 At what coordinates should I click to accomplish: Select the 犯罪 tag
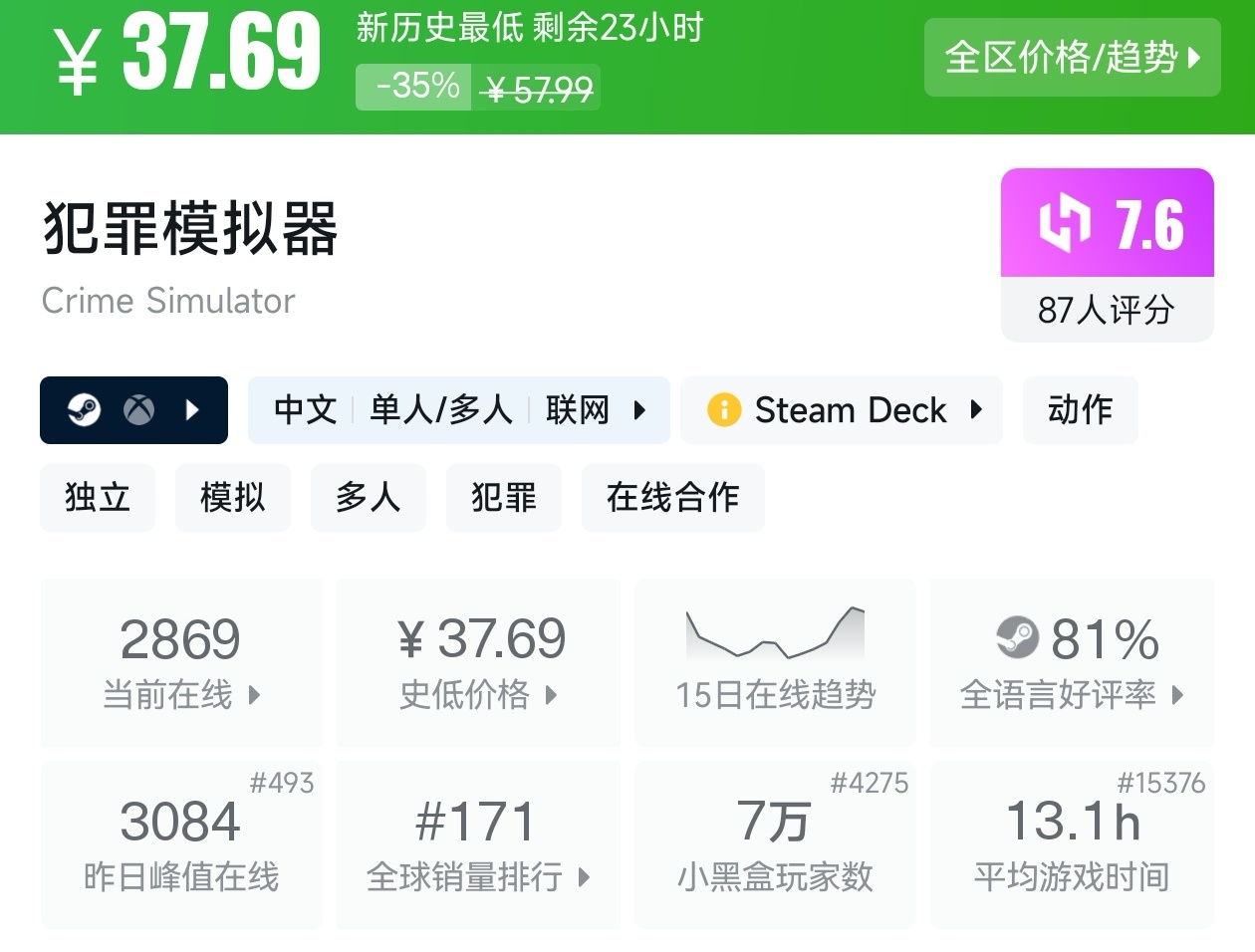tap(504, 497)
